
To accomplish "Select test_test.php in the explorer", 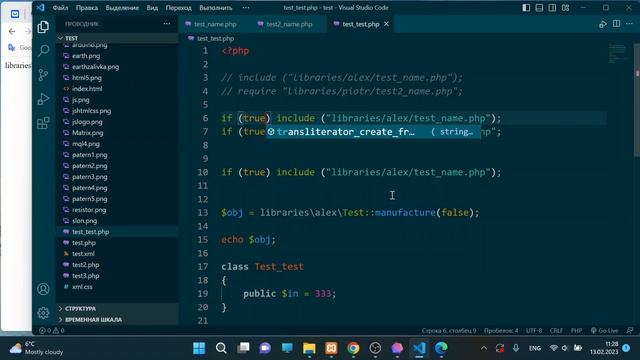I will (118, 232).
